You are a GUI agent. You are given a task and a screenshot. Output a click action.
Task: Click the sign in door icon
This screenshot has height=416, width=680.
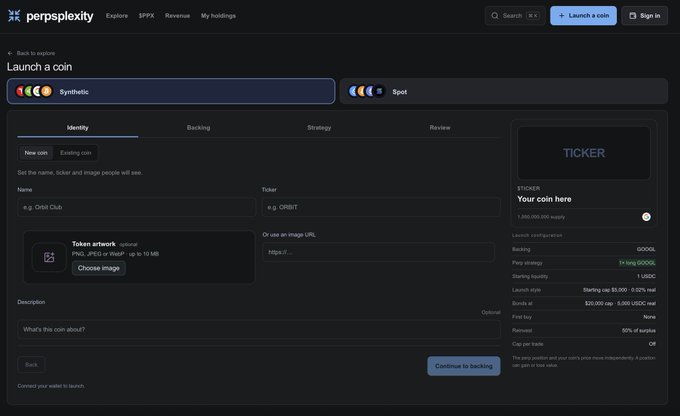coord(633,16)
